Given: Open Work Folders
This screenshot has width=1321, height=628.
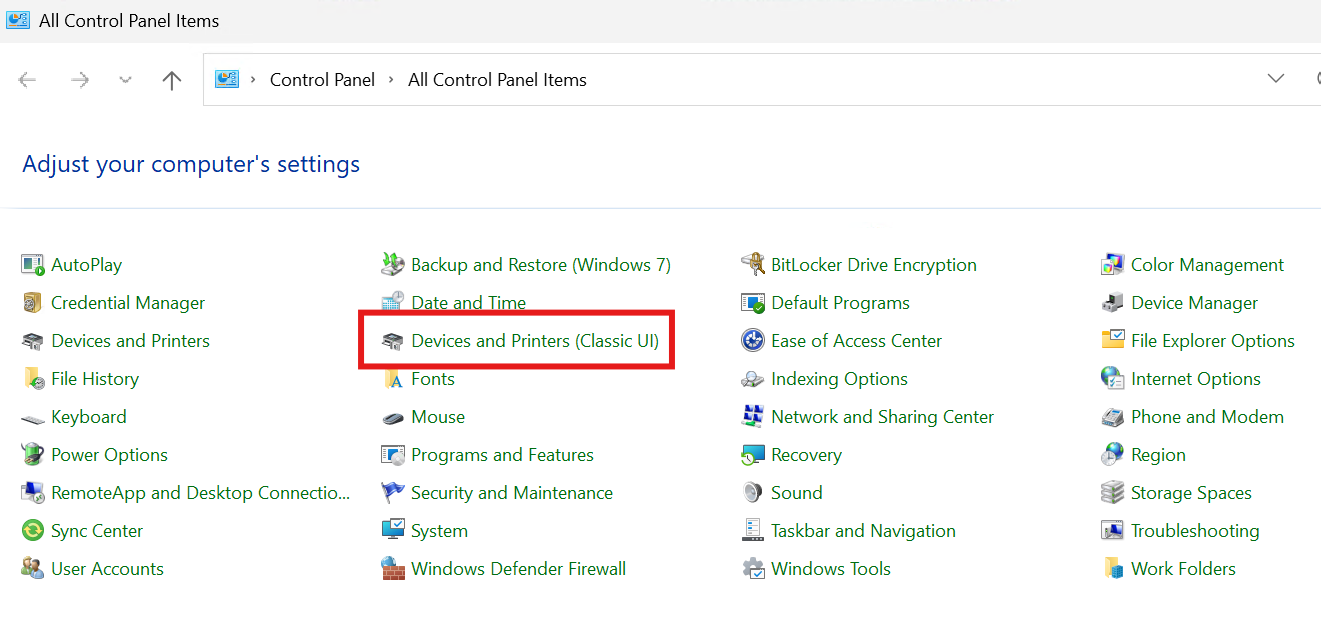Looking at the screenshot, I should pos(1183,569).
